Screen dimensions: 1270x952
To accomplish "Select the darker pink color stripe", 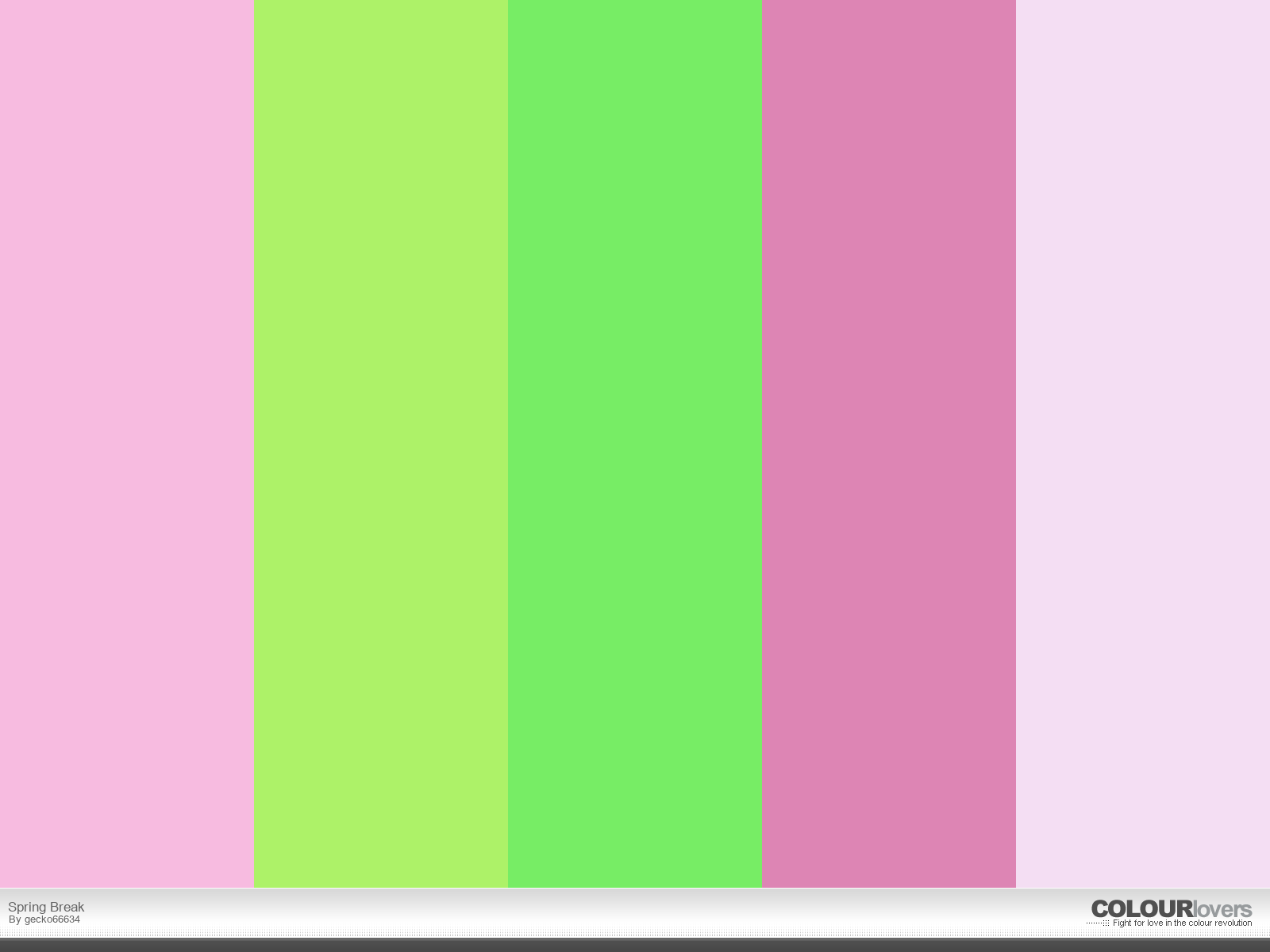I will pos(889,443).
